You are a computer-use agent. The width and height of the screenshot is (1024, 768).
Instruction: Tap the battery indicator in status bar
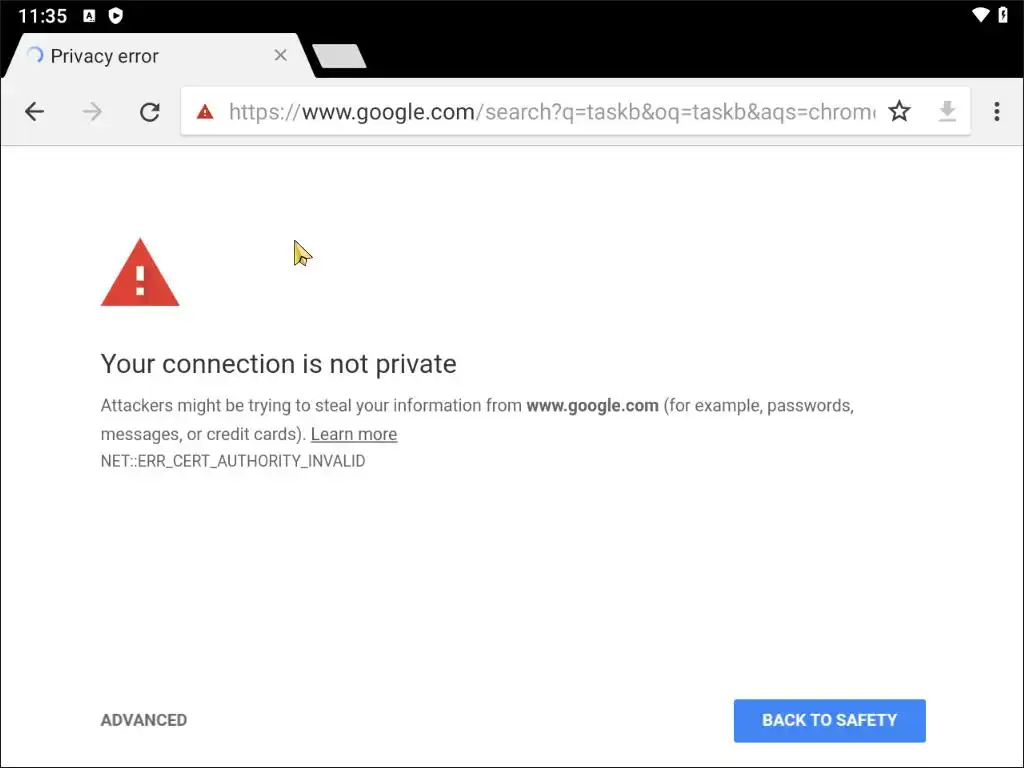pyautogui.click(x=1003, y=15)
